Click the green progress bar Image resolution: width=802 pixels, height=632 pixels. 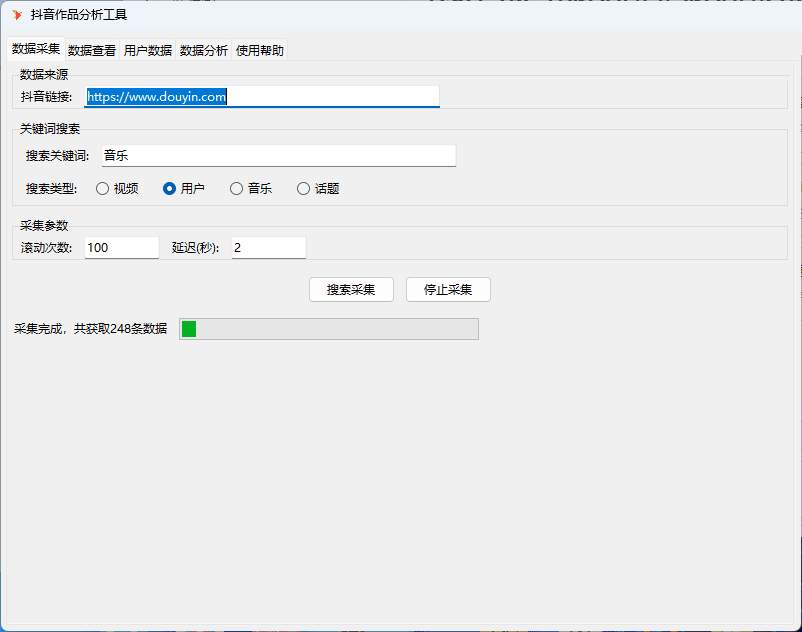pyautogui.click(x=189, y=328)
